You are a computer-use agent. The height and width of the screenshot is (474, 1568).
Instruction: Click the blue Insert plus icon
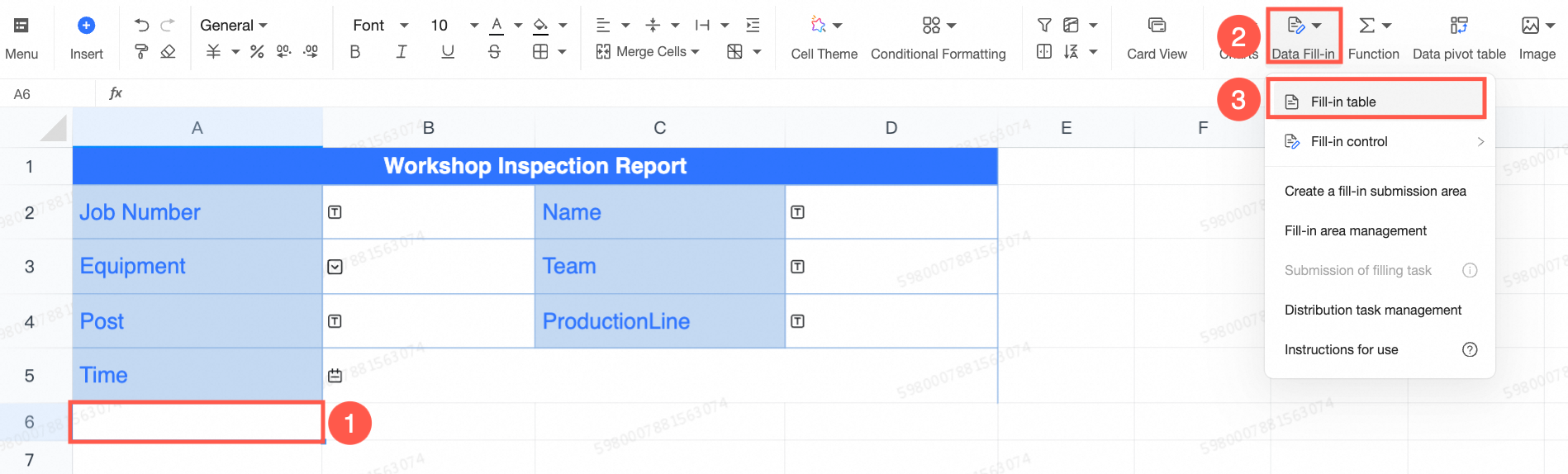[86, 26]
